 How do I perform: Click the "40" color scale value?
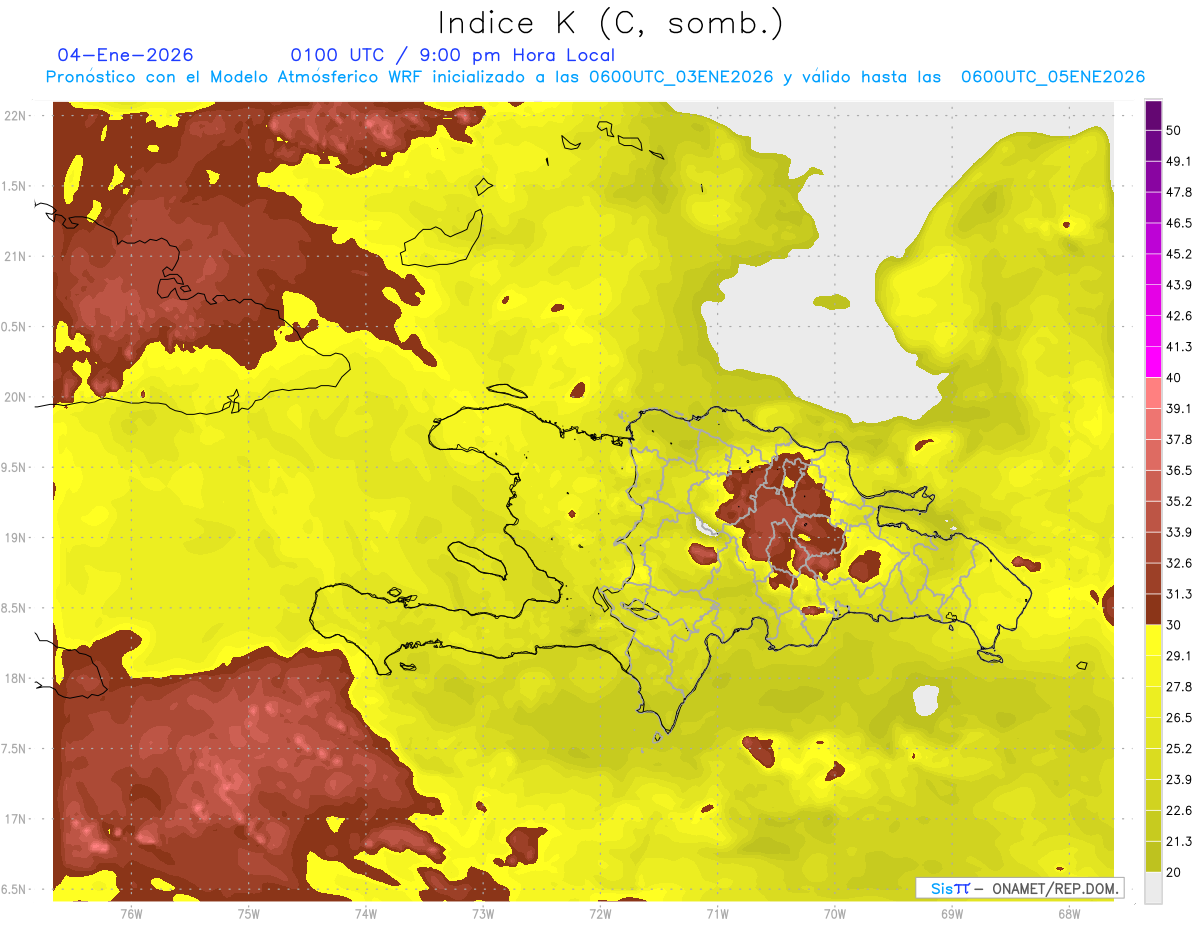point(1174,378)
